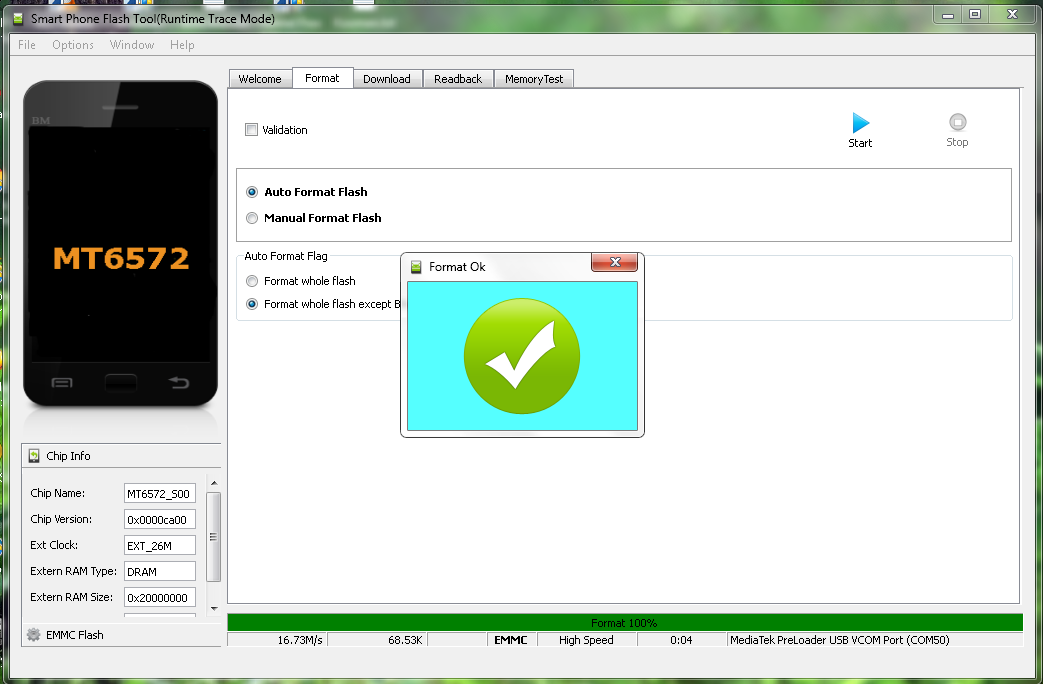Click the phone menu button icon

tap(62, 383)
